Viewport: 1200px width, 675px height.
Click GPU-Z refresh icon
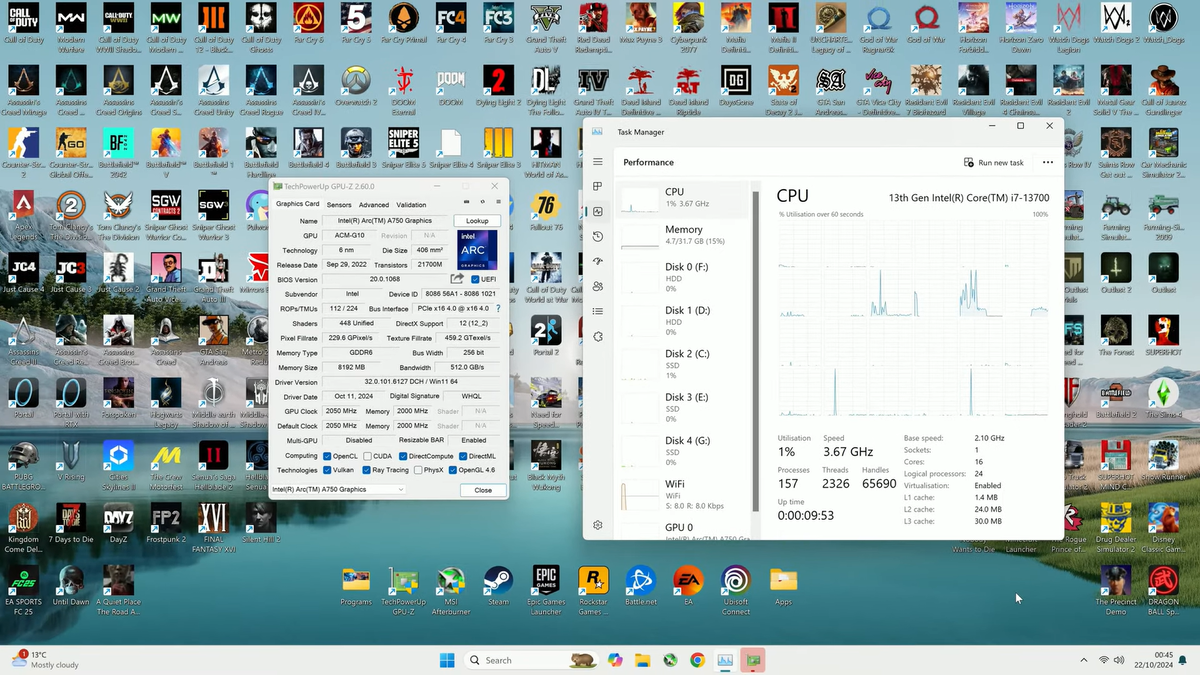tap(482, 203)
